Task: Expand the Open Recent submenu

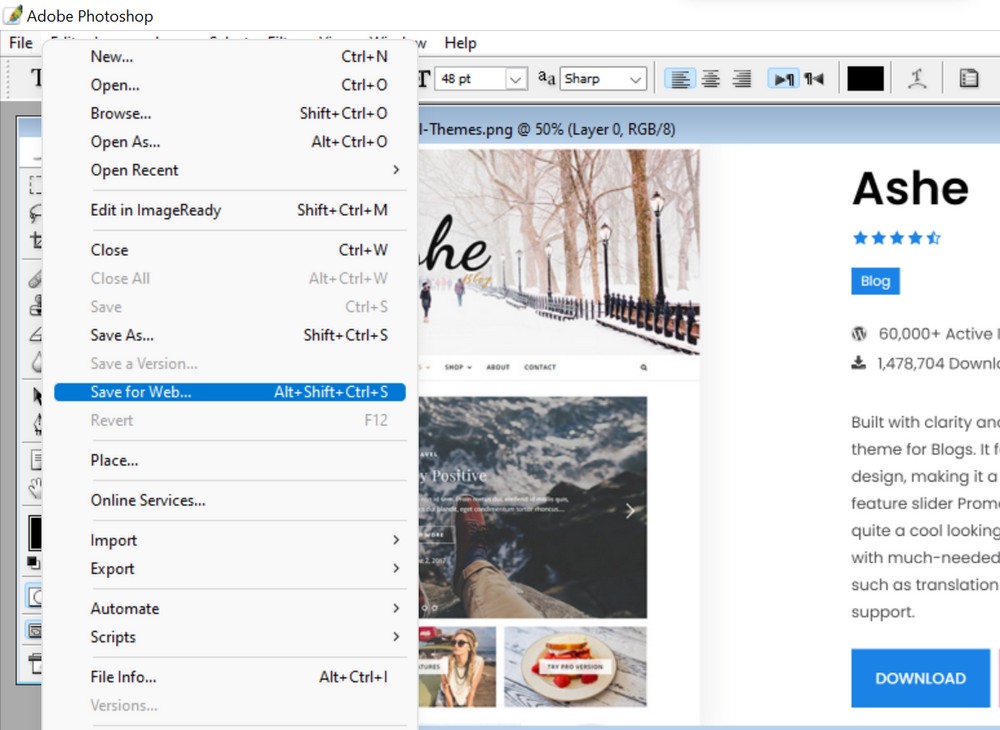Action: [x=230, y=170]
